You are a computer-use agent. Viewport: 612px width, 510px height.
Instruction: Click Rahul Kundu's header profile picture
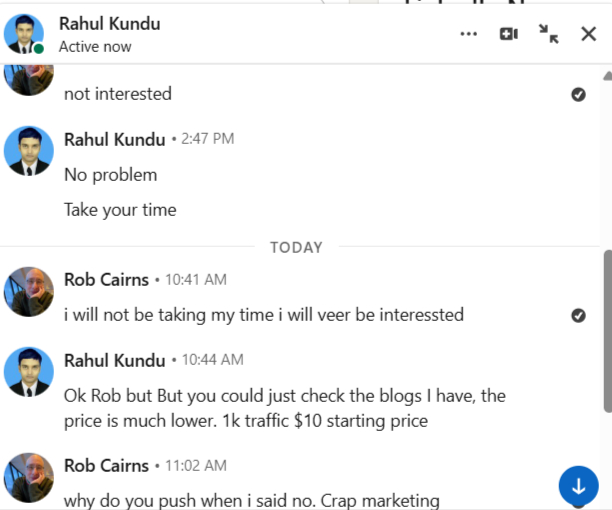24,34
